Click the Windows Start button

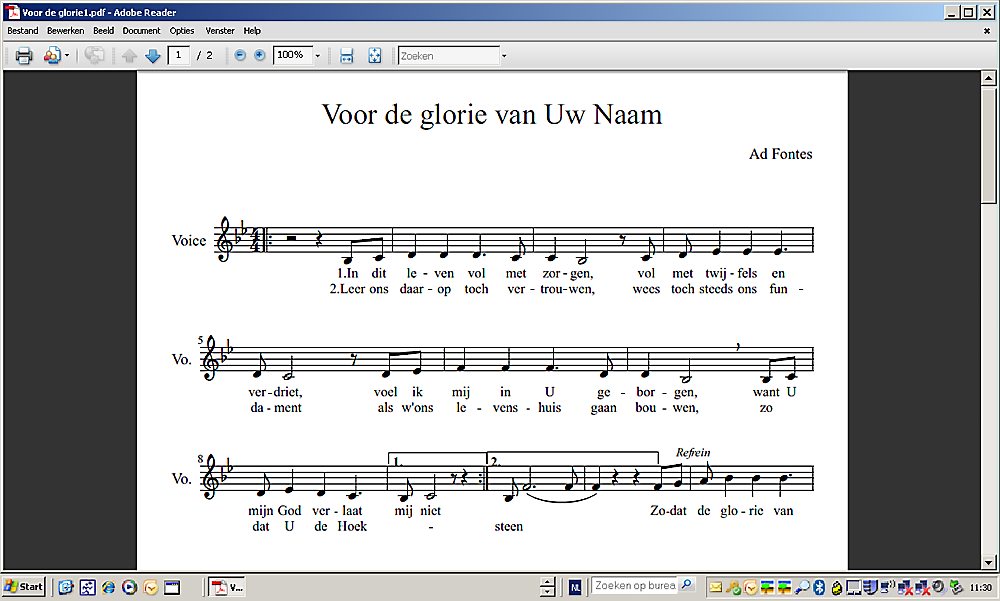[x=24, y=587]
